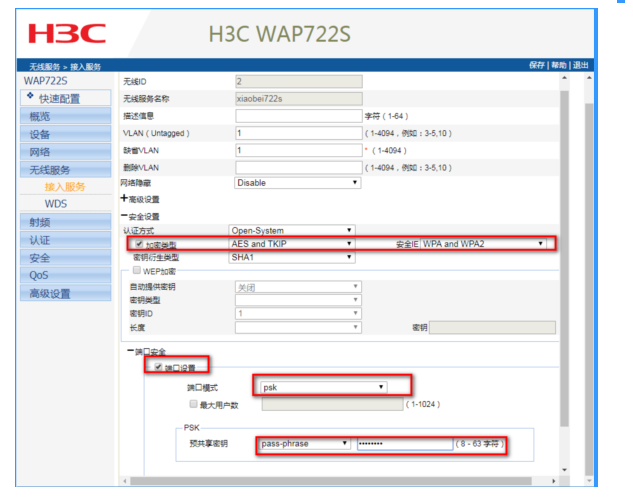Click the inner scrollbar up arrow
The image size is (633, 499).
coord(564,78)
